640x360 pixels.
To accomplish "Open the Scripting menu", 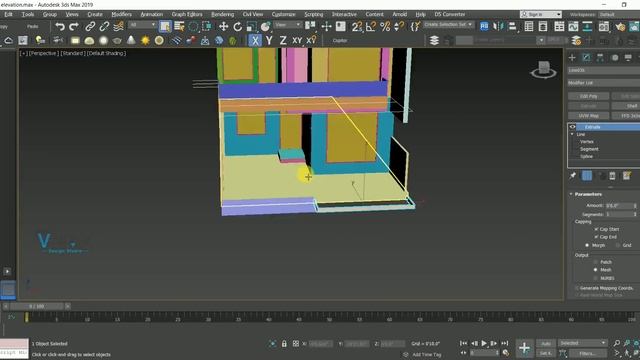I will coord(313,14).
